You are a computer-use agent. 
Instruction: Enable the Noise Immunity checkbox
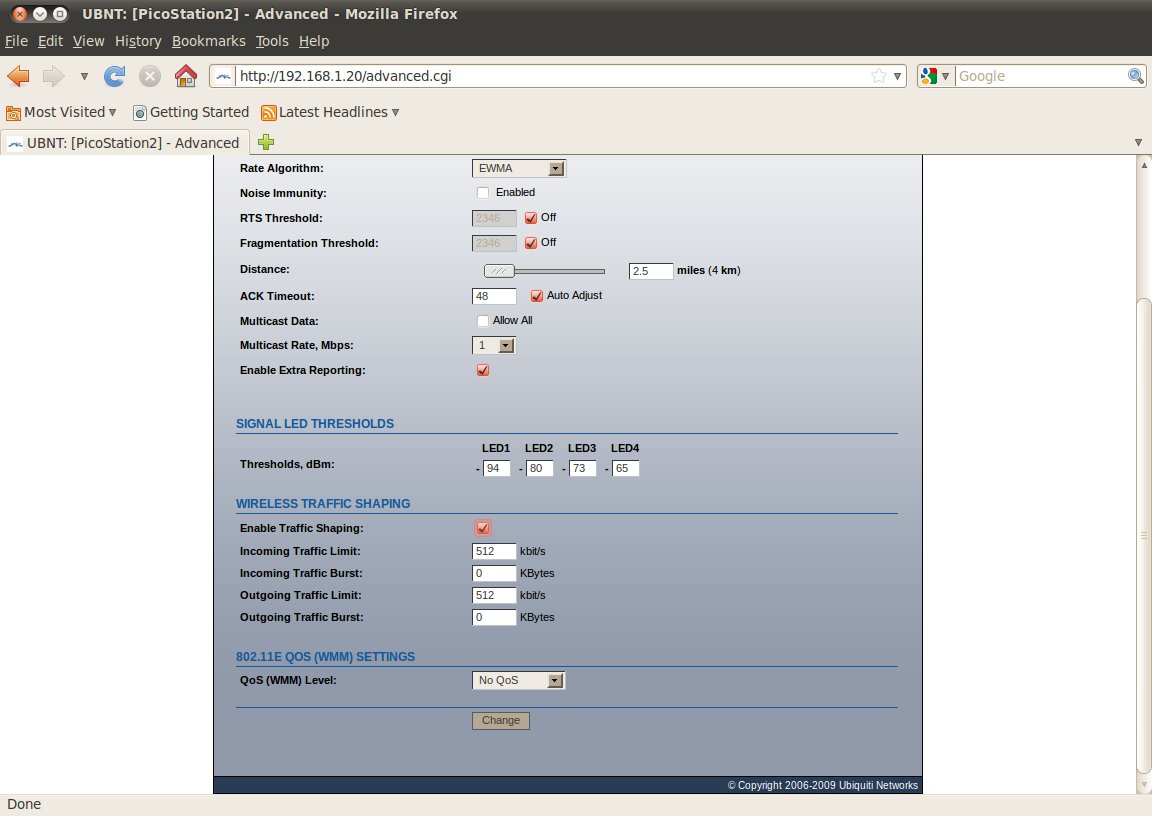coord(483,193)
